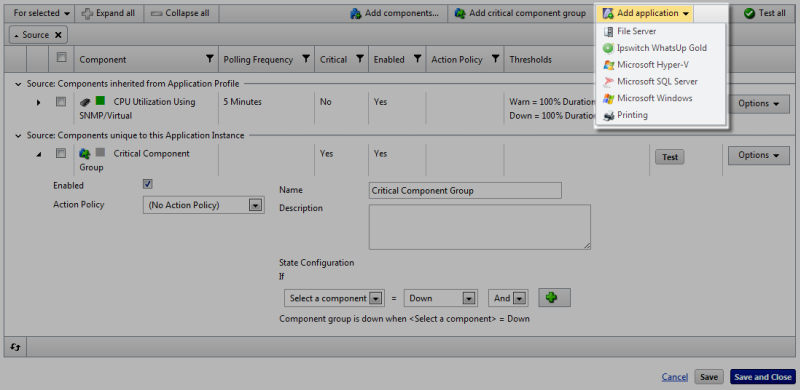This screenshot has width=800, height=390.
Task: Click the component group is down summary text
Action: coord(405,319)
